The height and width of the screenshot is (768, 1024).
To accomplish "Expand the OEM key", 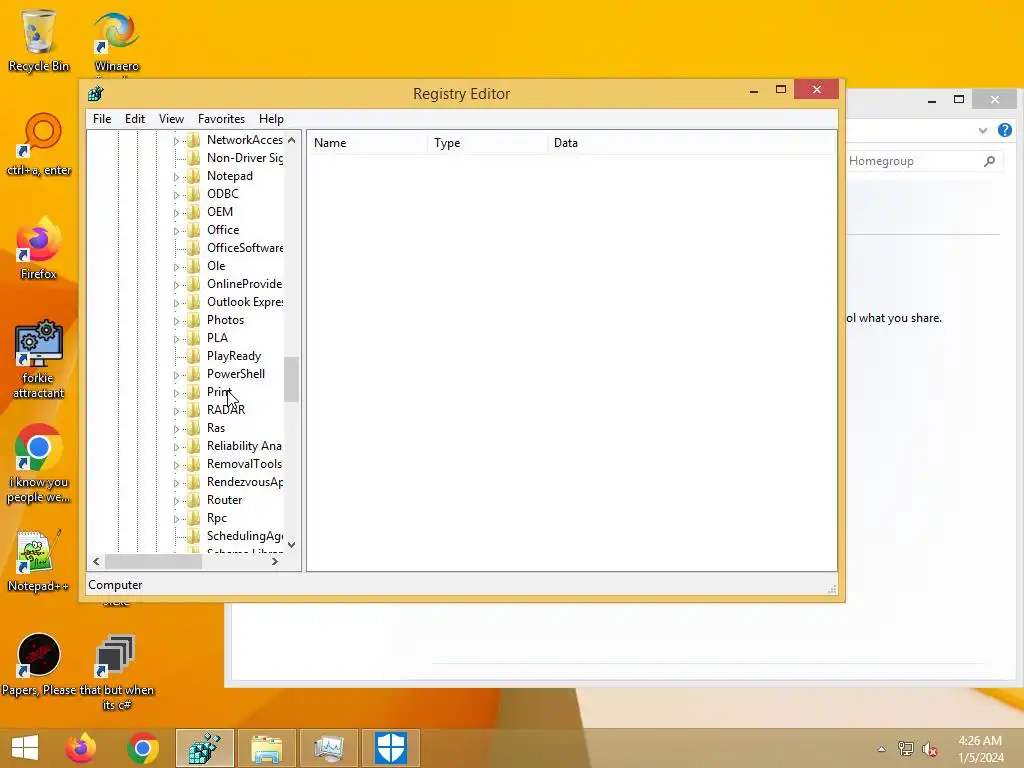I will [176, 212].
